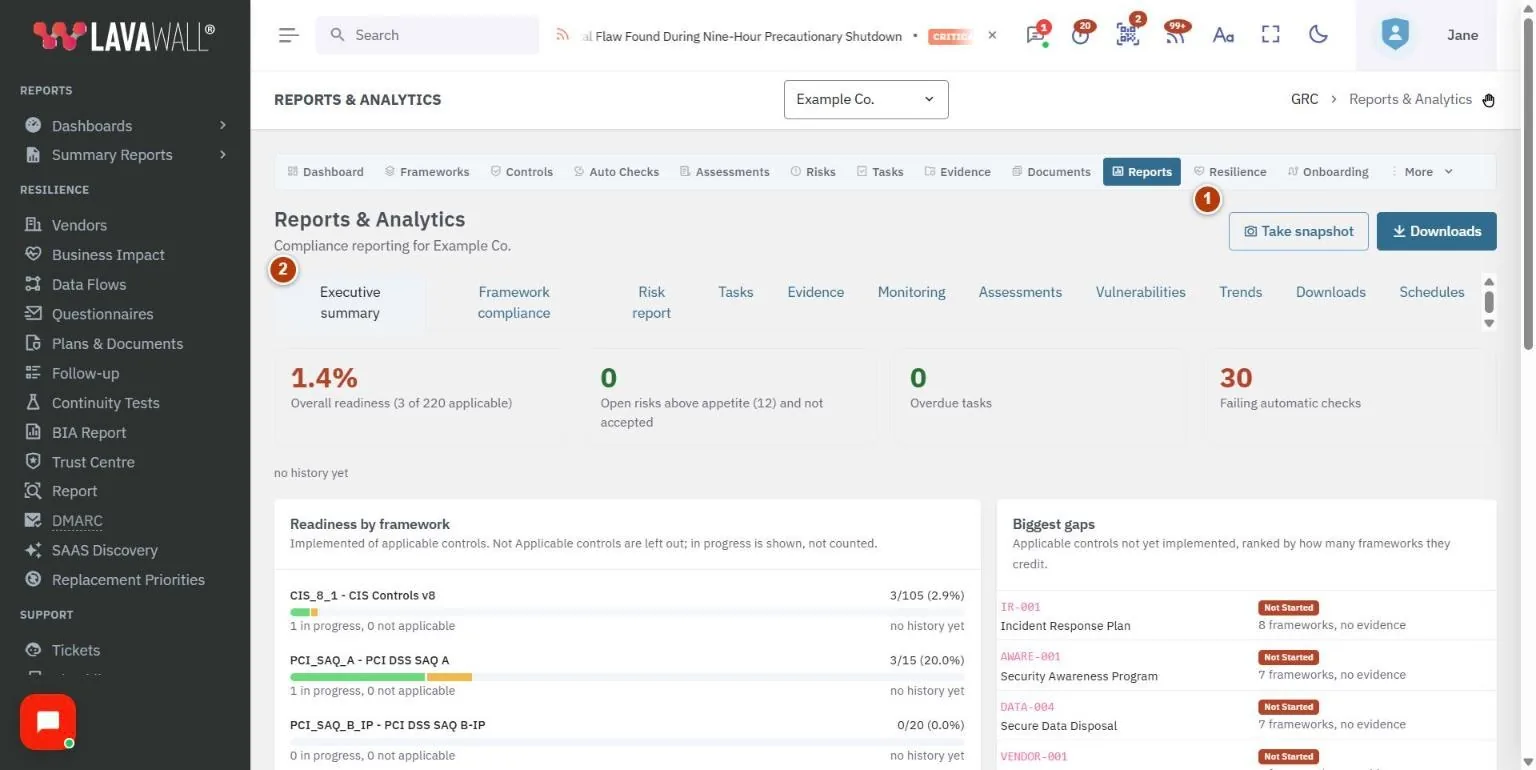
Task: Click the LavaWall logo
Action: [x=124, y=36]
